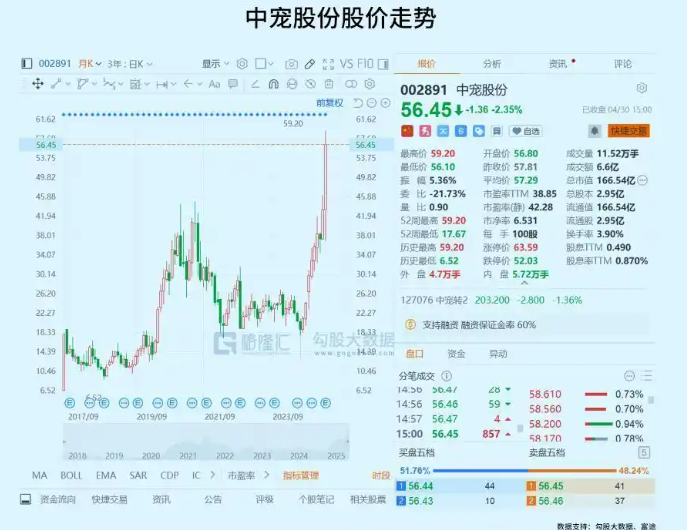Expand sub-indicator chevron after 市盈率
The image size is (687, 530).
pos(266,475)
